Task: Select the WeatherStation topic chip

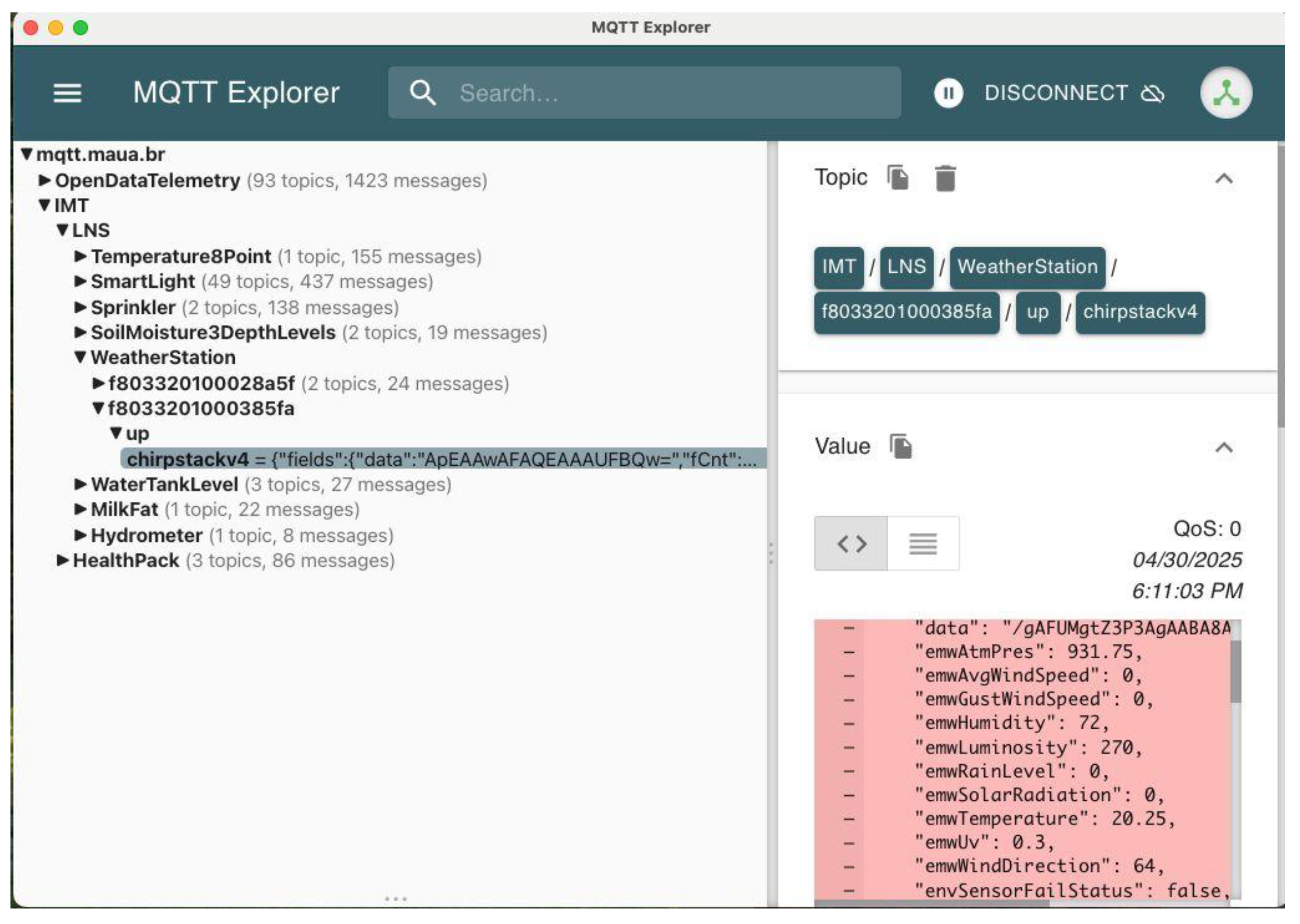Action: [x=1027, y=267]
